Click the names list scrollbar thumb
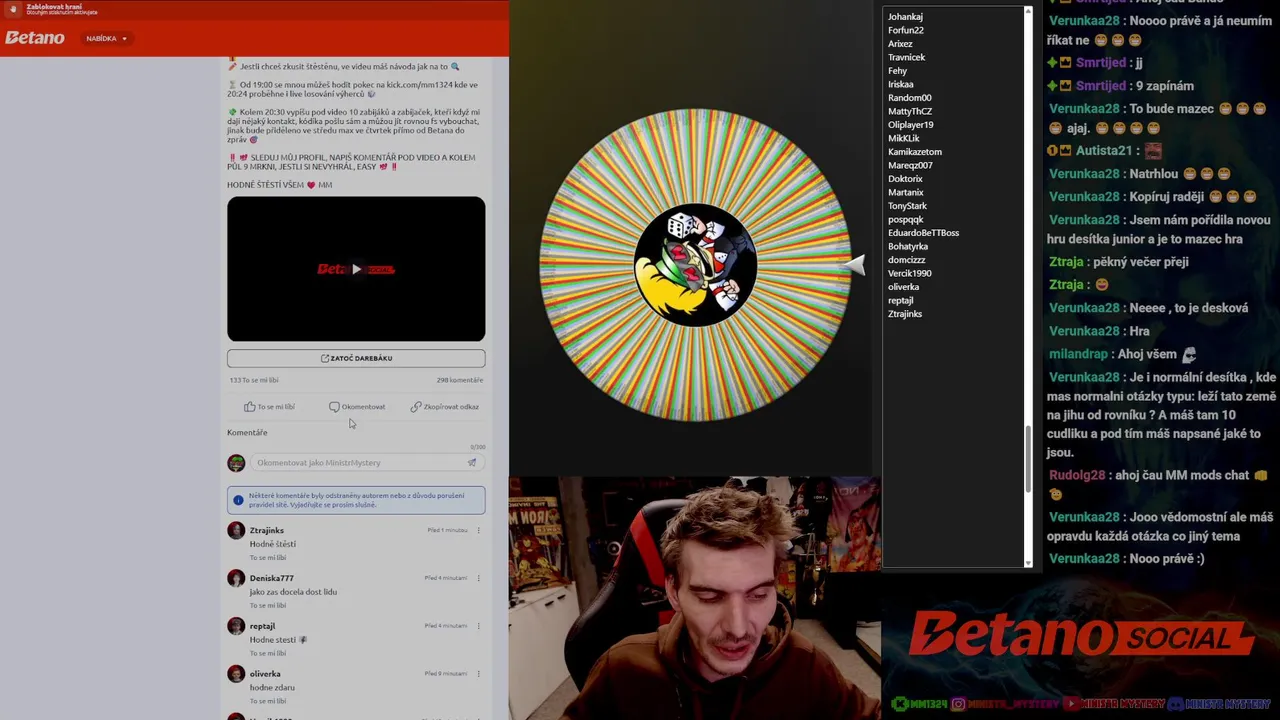 click(1027, 459)
